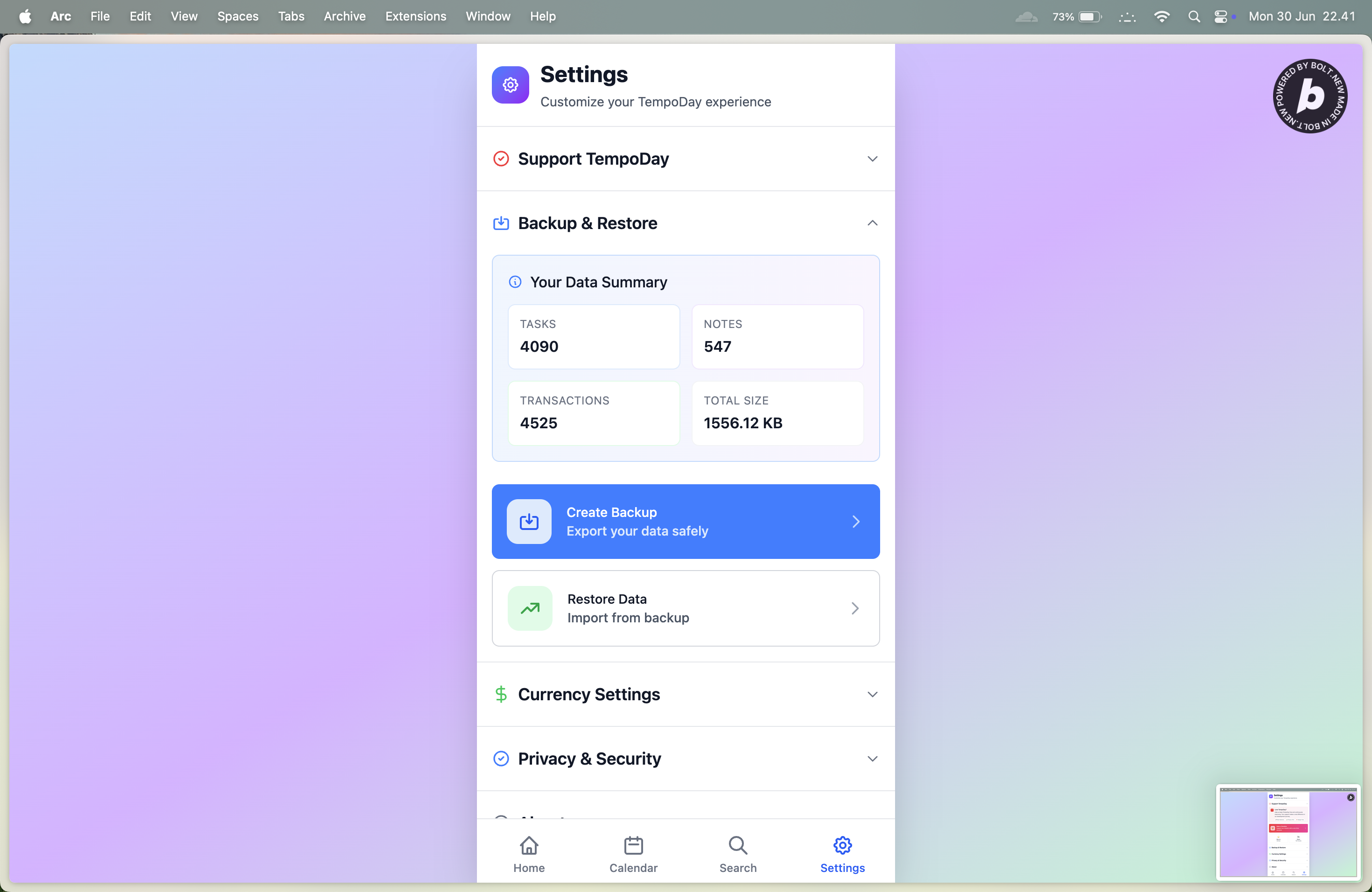Image resolution: width=1372 pixels, height=892 pixels.
Task: Open the screenshot thumbnail preview
Action: (1288, 832)
